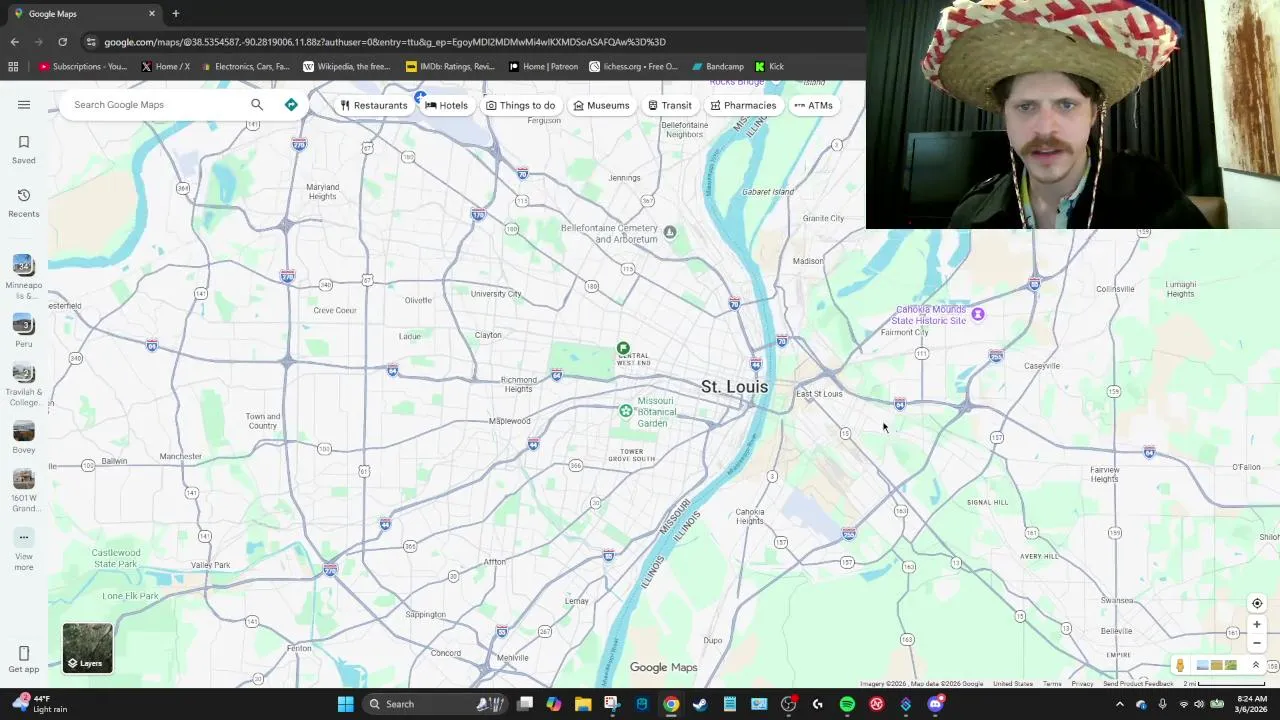Filter map by Restaurants
The height and width of the screenshot is (720, 1280).
pyautogui.click(x=374, y=105)
